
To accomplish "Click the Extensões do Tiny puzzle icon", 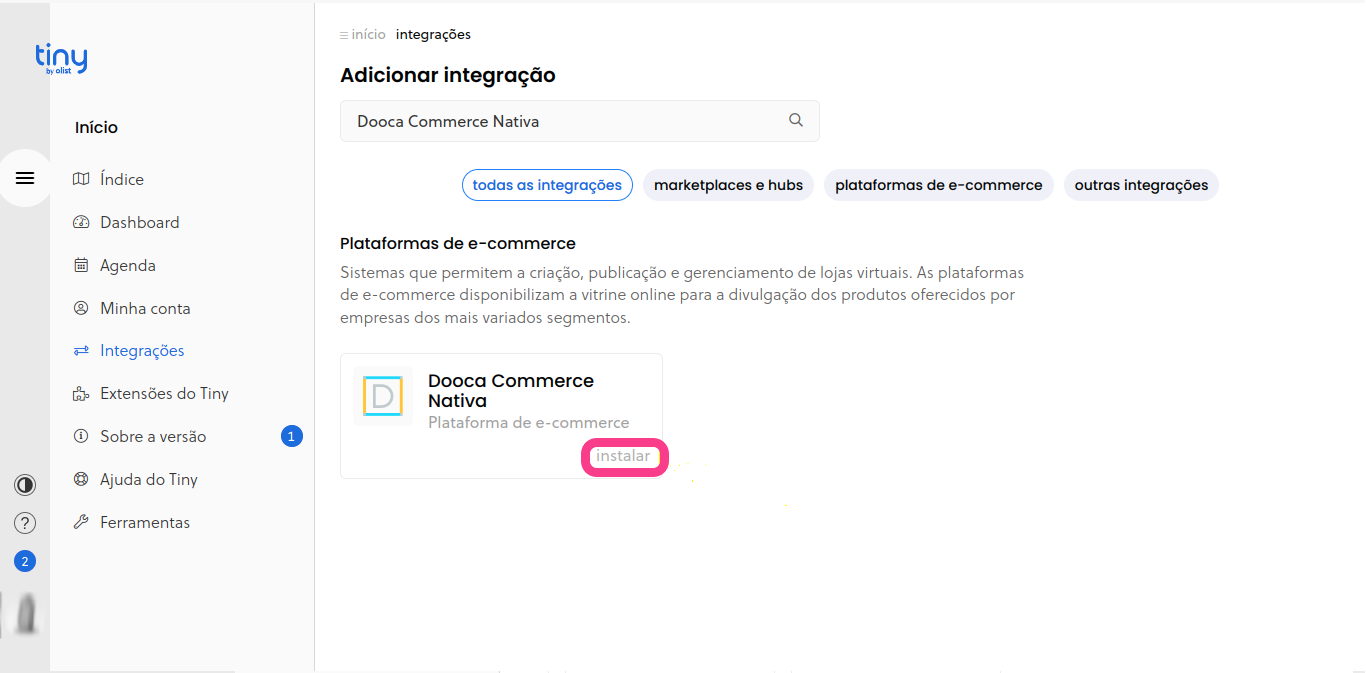I will [x=82, y=394].
